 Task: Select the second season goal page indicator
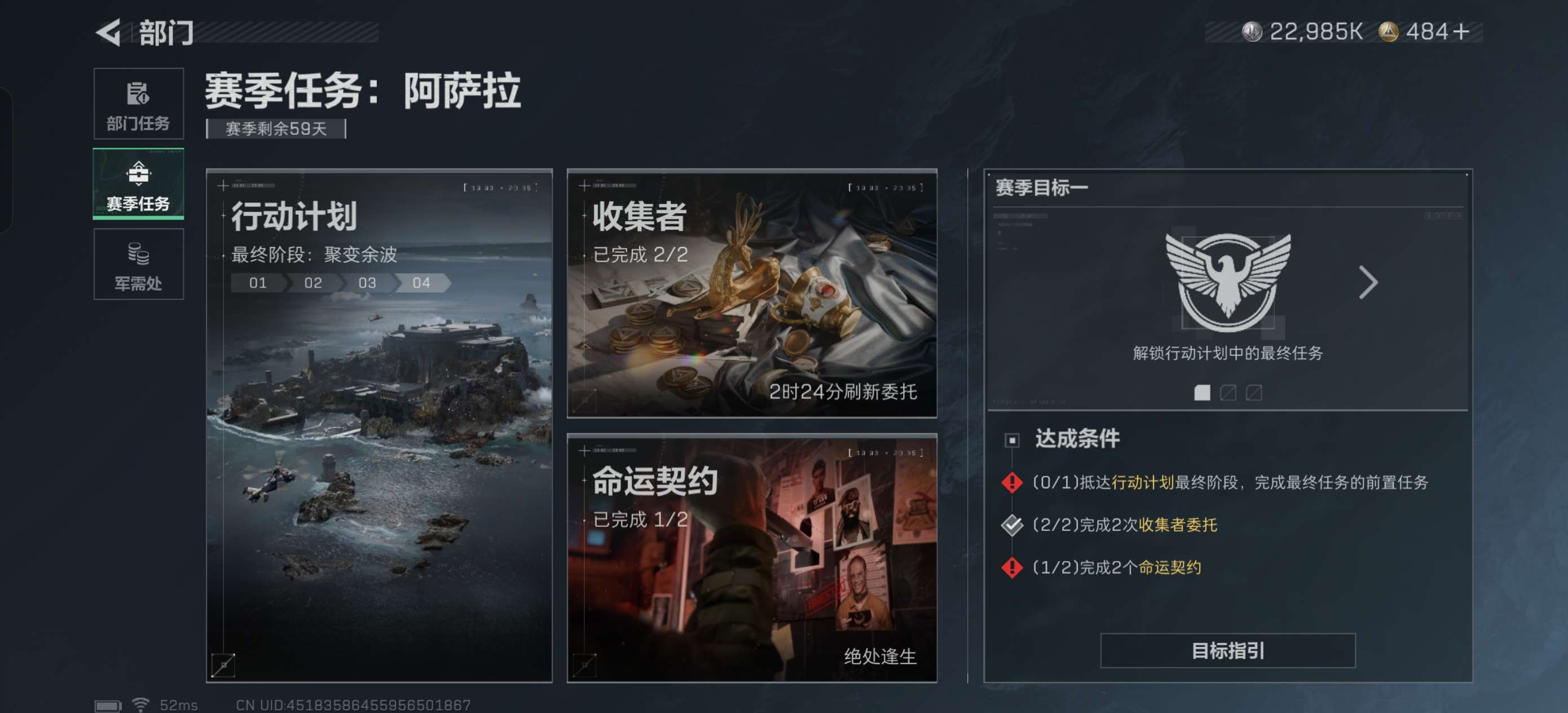coord(1228,393)
